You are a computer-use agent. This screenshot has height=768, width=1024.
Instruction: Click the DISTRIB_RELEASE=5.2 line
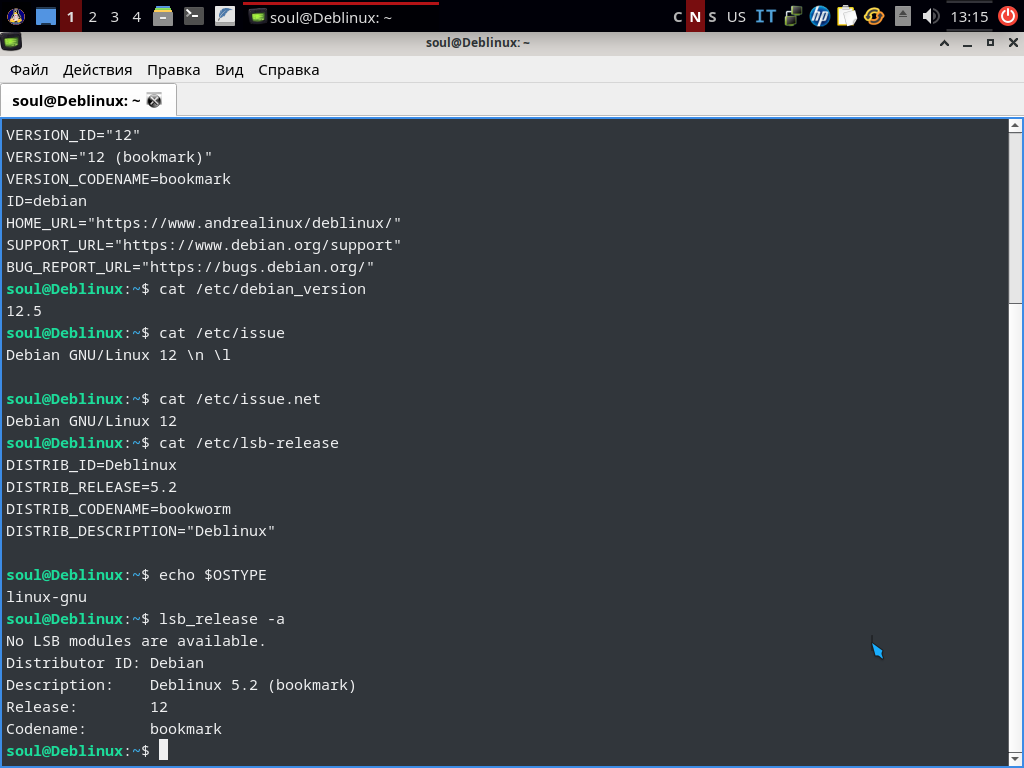(x=91, y=487)
